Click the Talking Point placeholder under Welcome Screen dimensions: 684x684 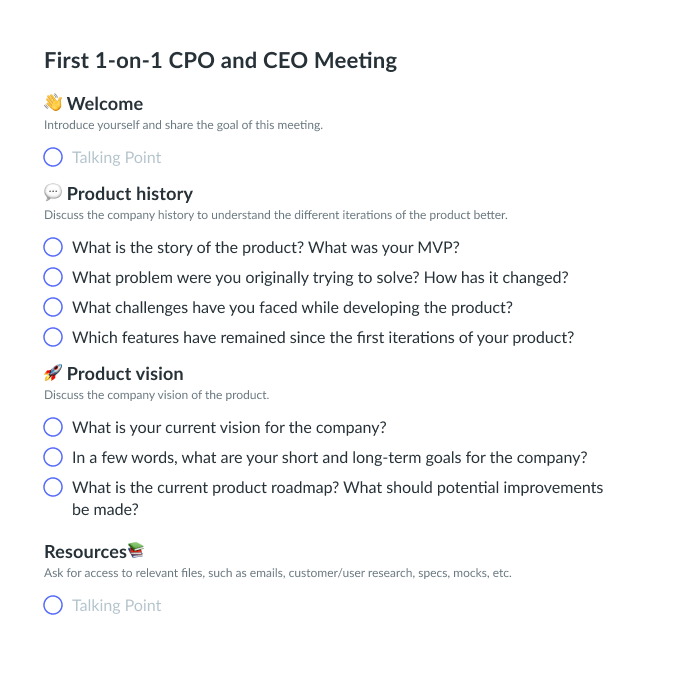coord(116,157)
